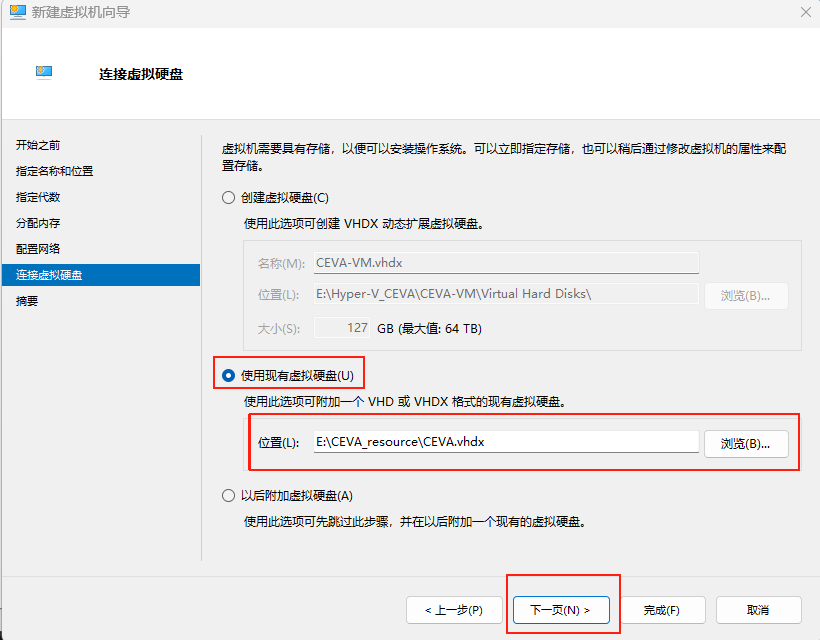The height and width of the screenshot is (640, 820).
Task: Click the intro paragraph about 虚拟机需要具有存储
Action: pos(504,157)
